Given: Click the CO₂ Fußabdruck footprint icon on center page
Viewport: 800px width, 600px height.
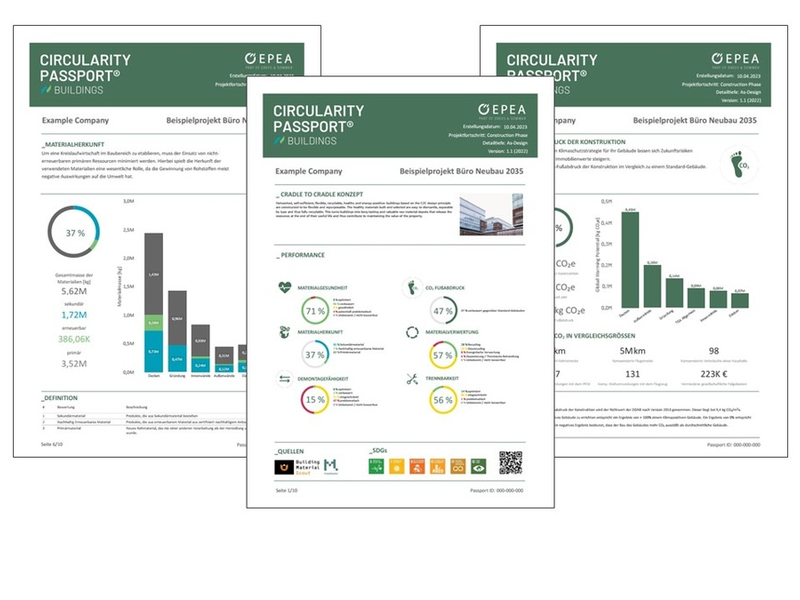Looking at the screenshot, I should pos(413,288).
